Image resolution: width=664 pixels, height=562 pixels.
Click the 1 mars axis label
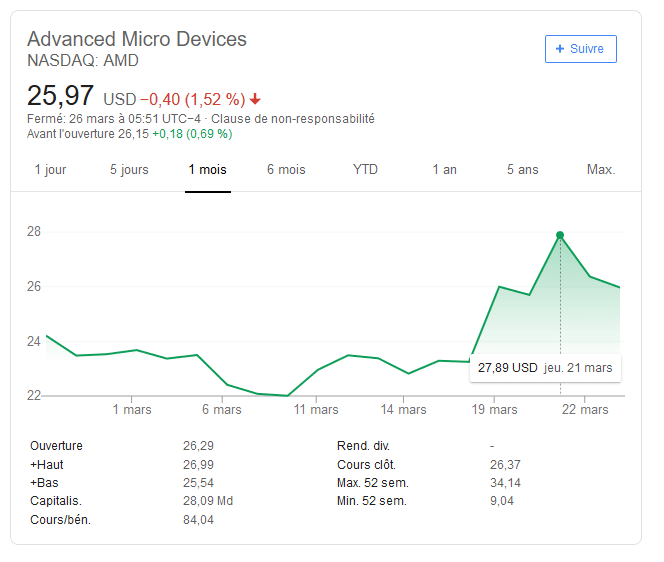132,410
